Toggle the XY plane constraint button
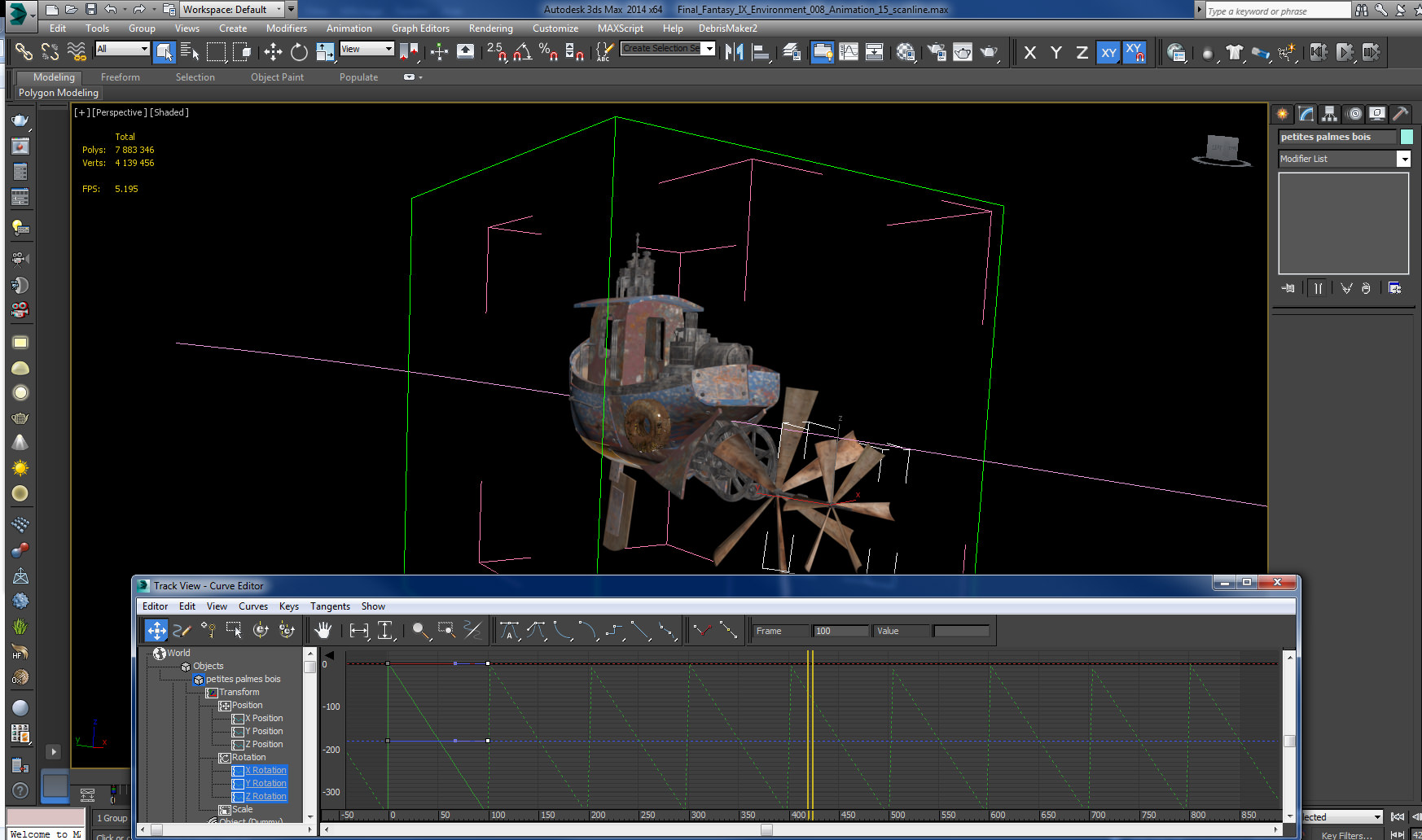The width and height of the screenshot is (1422, 840). click(1108, 52)
